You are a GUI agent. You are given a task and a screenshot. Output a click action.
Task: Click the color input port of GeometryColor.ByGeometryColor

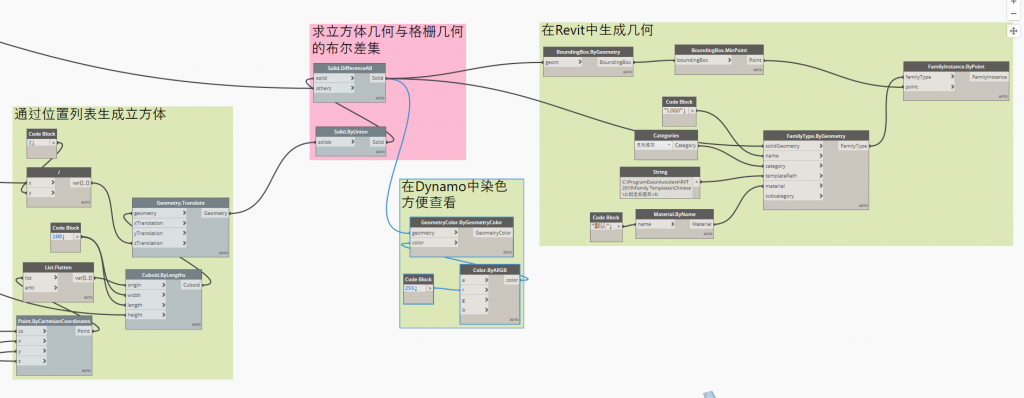434,242
